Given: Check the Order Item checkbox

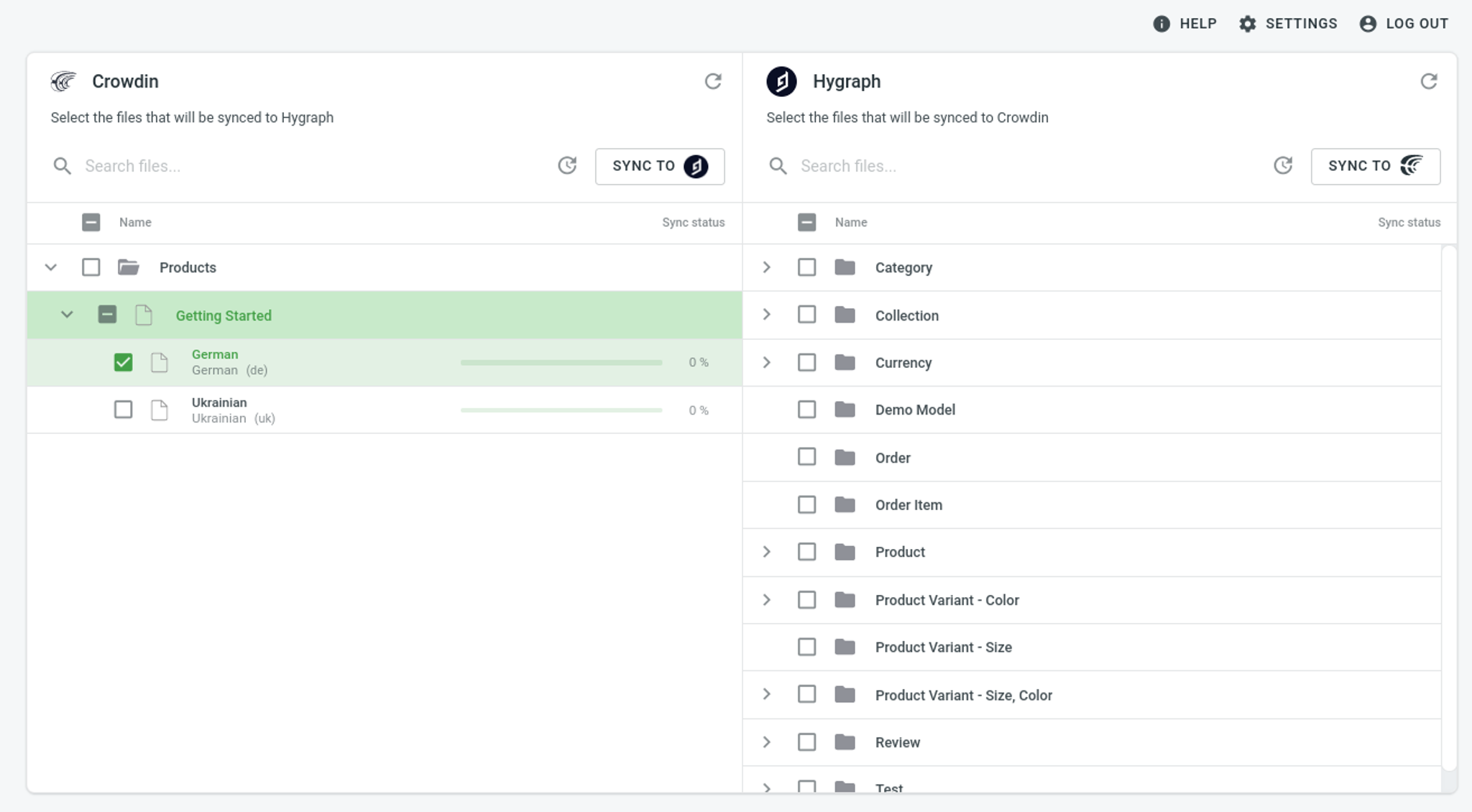Looking at the screenshot, I should pyautogui.click(x=806, y=504).
